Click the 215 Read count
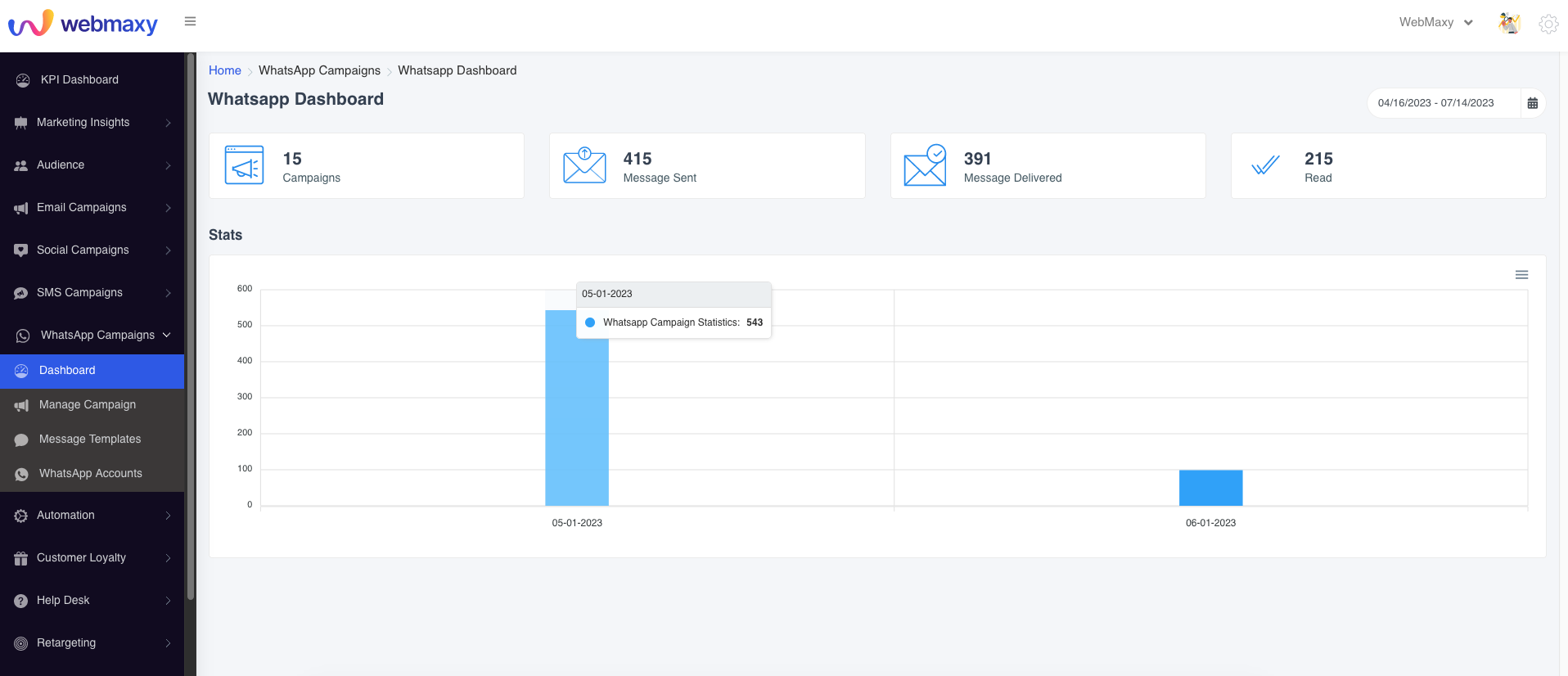 1318,159
